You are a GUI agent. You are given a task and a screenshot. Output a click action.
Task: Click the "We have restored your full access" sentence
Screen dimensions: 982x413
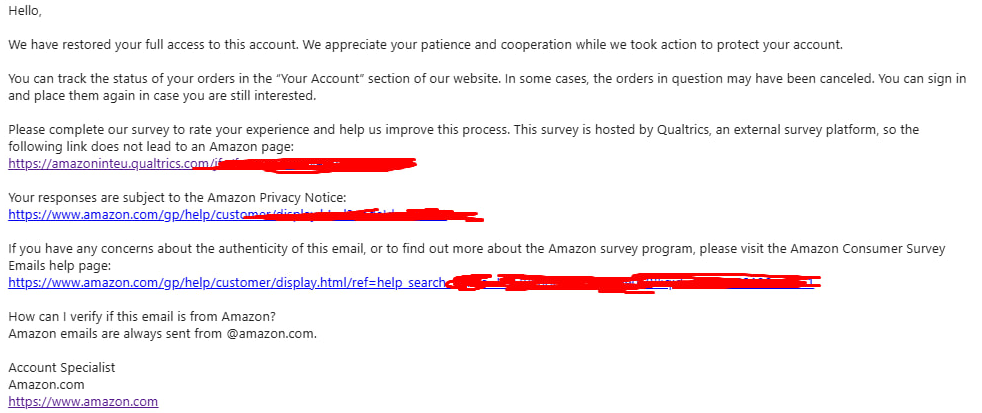click(300, 45)
